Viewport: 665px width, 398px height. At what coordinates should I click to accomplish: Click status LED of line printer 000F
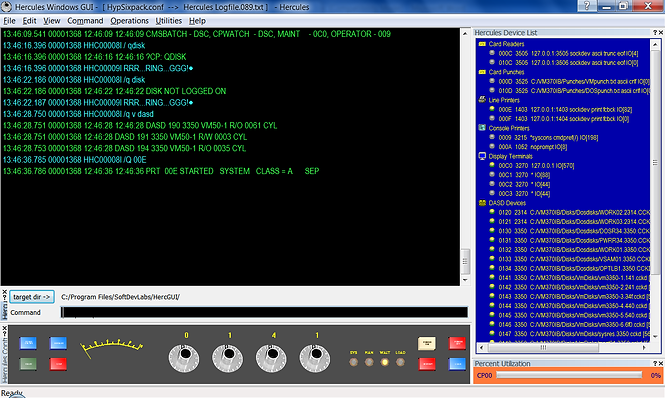(492, 118)
